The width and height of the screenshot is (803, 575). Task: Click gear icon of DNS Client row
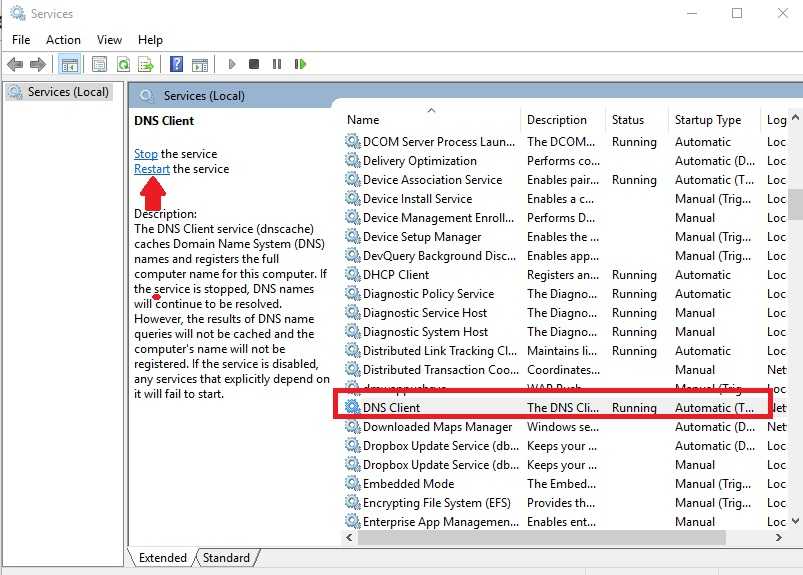coord(352,407)
